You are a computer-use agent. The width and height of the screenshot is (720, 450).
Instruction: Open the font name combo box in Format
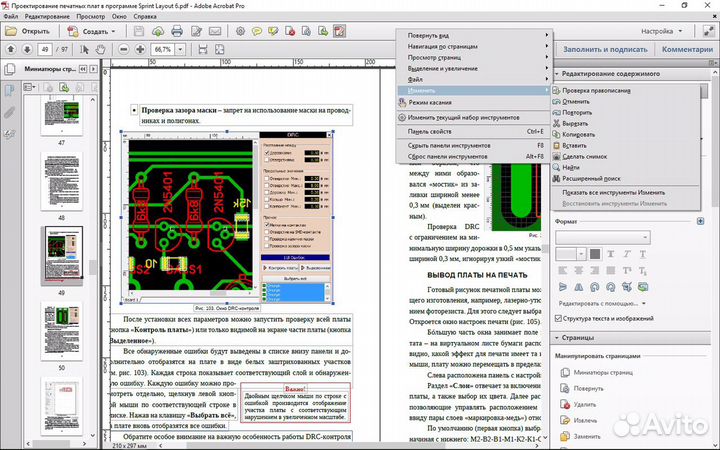pos(602,237)
